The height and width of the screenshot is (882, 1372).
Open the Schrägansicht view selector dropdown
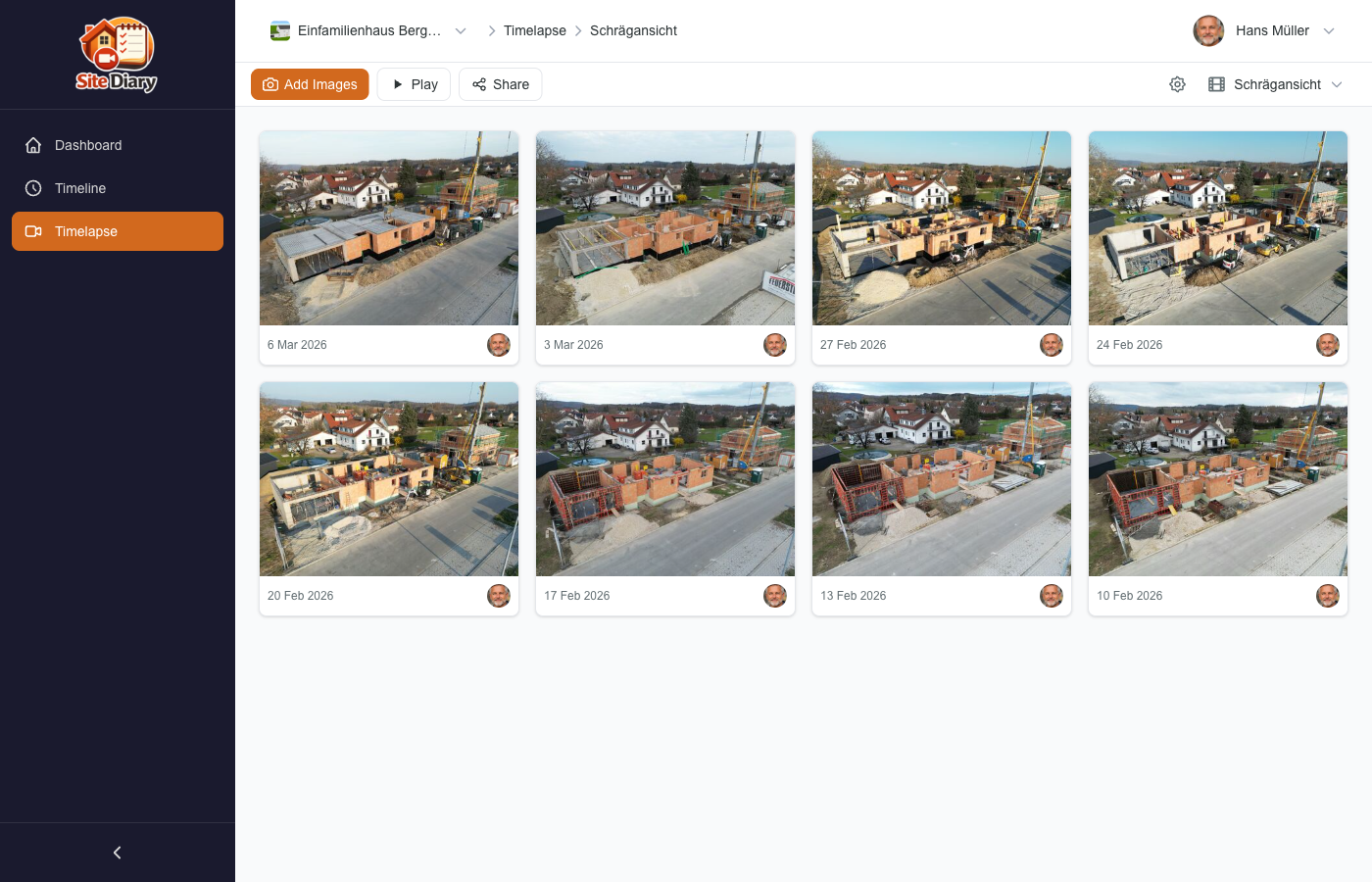pyautogui.click(x=1338, y=84)
